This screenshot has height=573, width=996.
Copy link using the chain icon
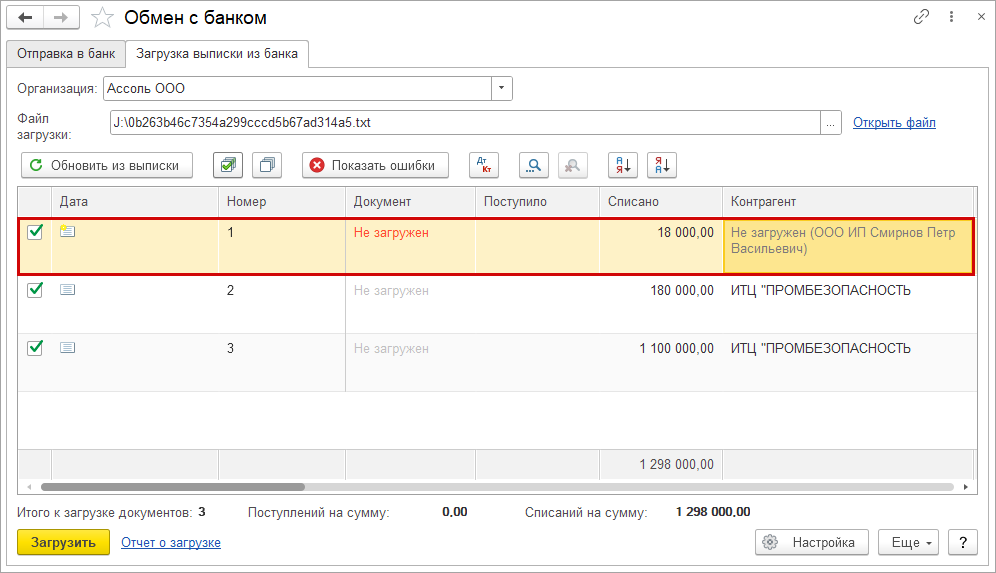click(921, 18)
